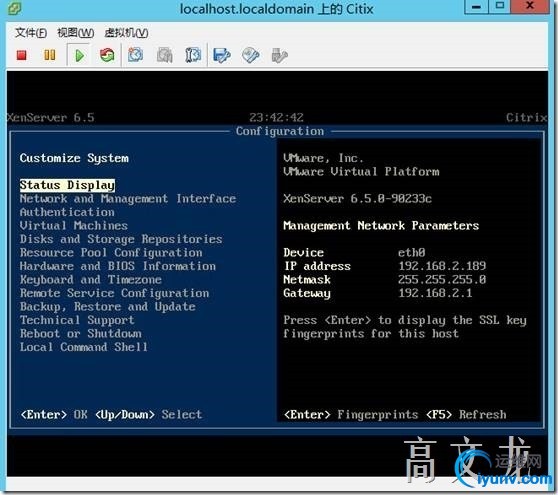
Task: Pause the virtual machine via toolbar
Action: click(x=49, y=55)
